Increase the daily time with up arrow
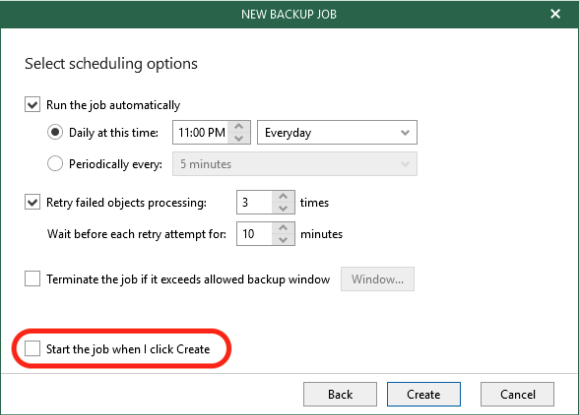This screenshot has width=579, height=415. (x=239, y=127)
